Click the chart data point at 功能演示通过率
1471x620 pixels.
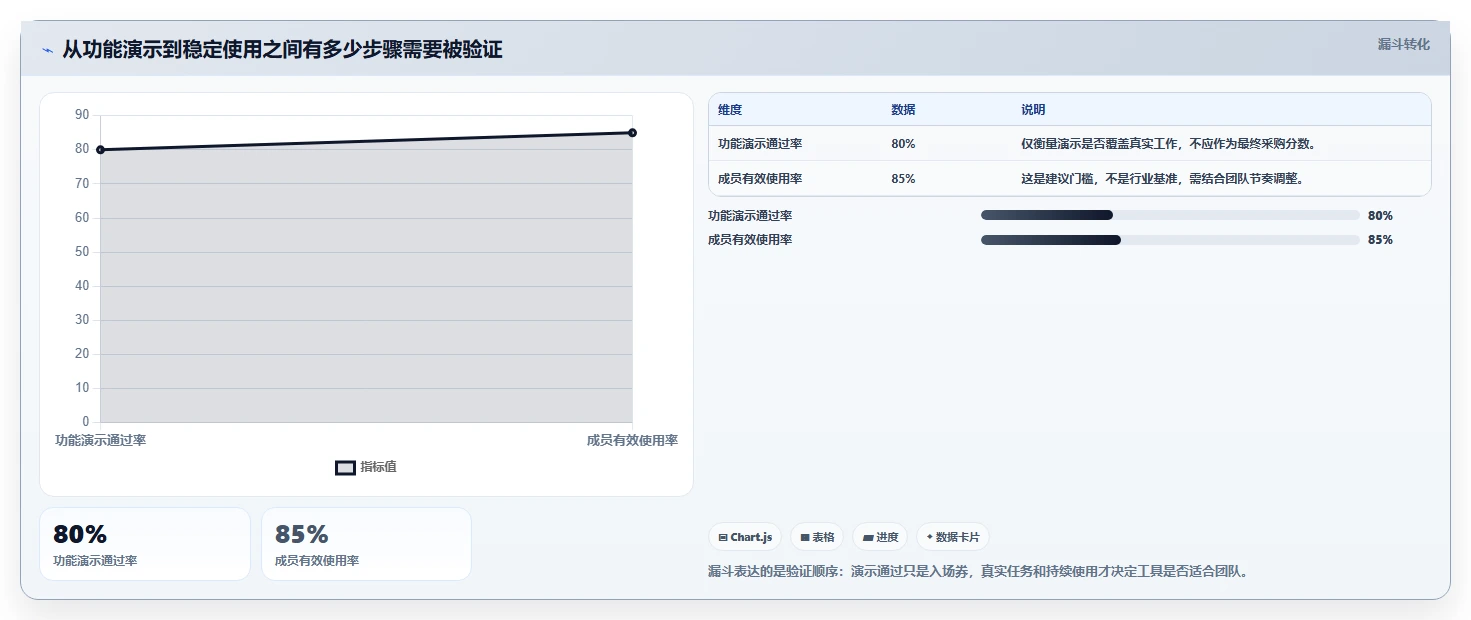tap(101, 150)
